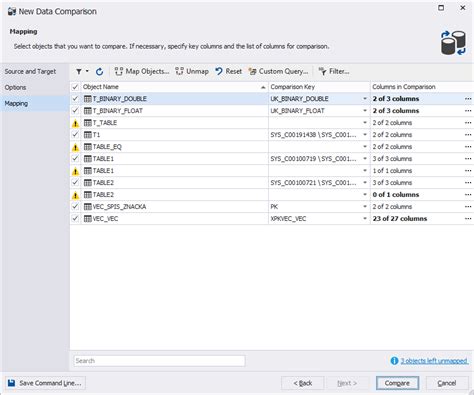474x395 pixels.
Task: Click table icon of VEC_SPIS_ZNACKA
Action: 88,207
